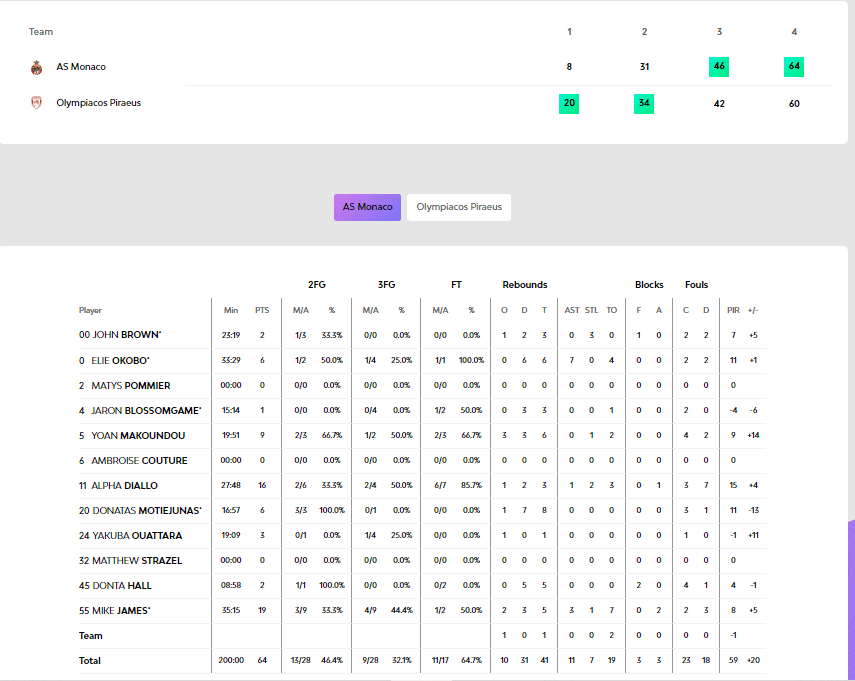Open Donatas Motiejunas player entry
The height and width of the screenshot is (681, 855).
tap(140, 510)
